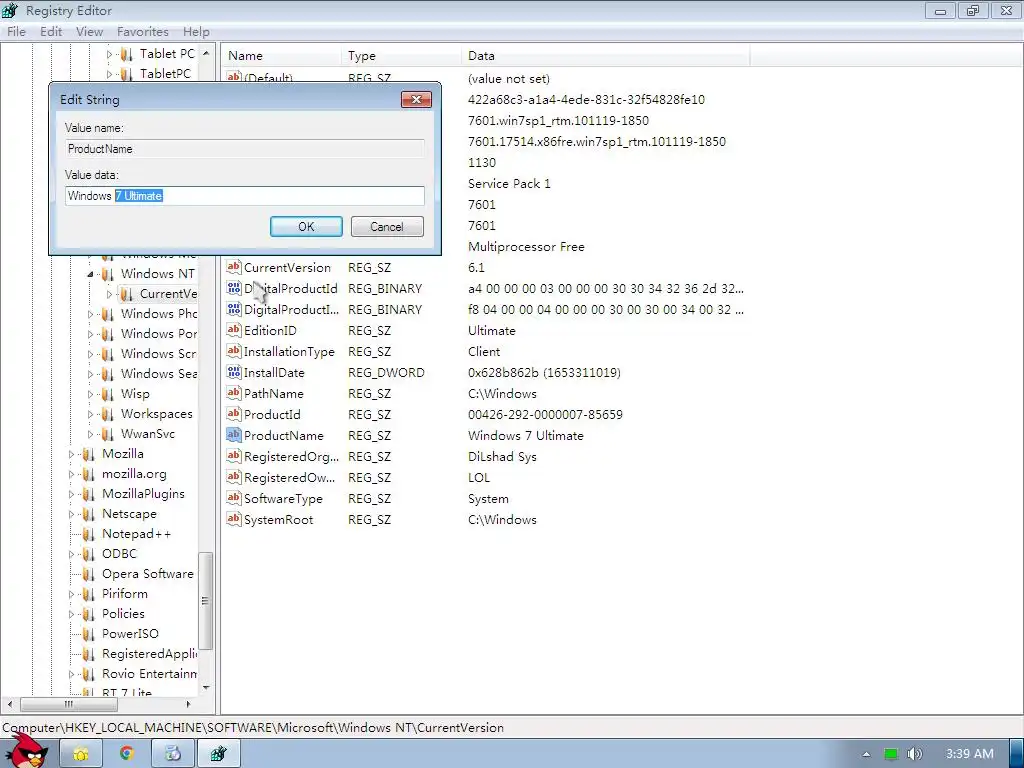Select the Rovio Entertainment key
Screen dimensions: 1024x768
(x=150, y=674)
